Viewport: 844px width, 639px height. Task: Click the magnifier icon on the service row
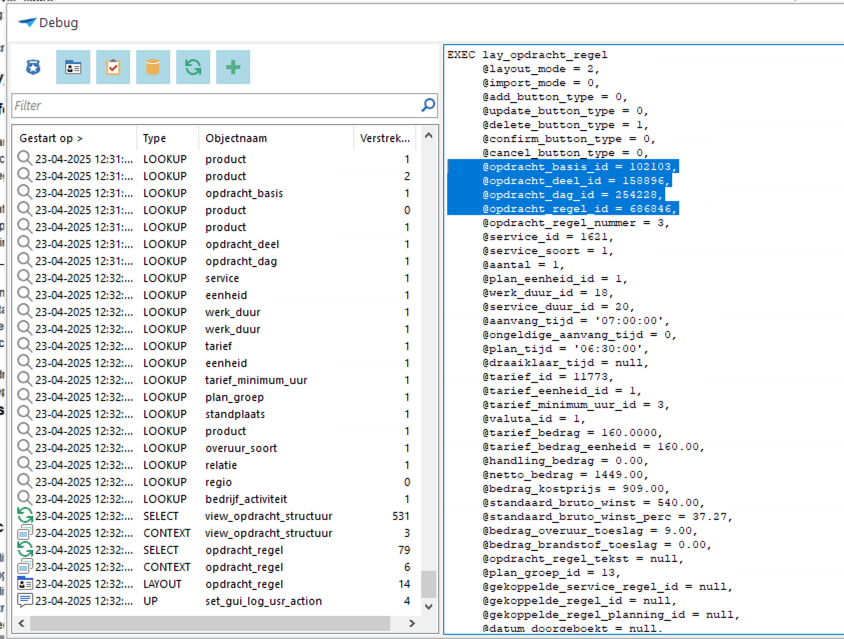[x=25, y=277]
